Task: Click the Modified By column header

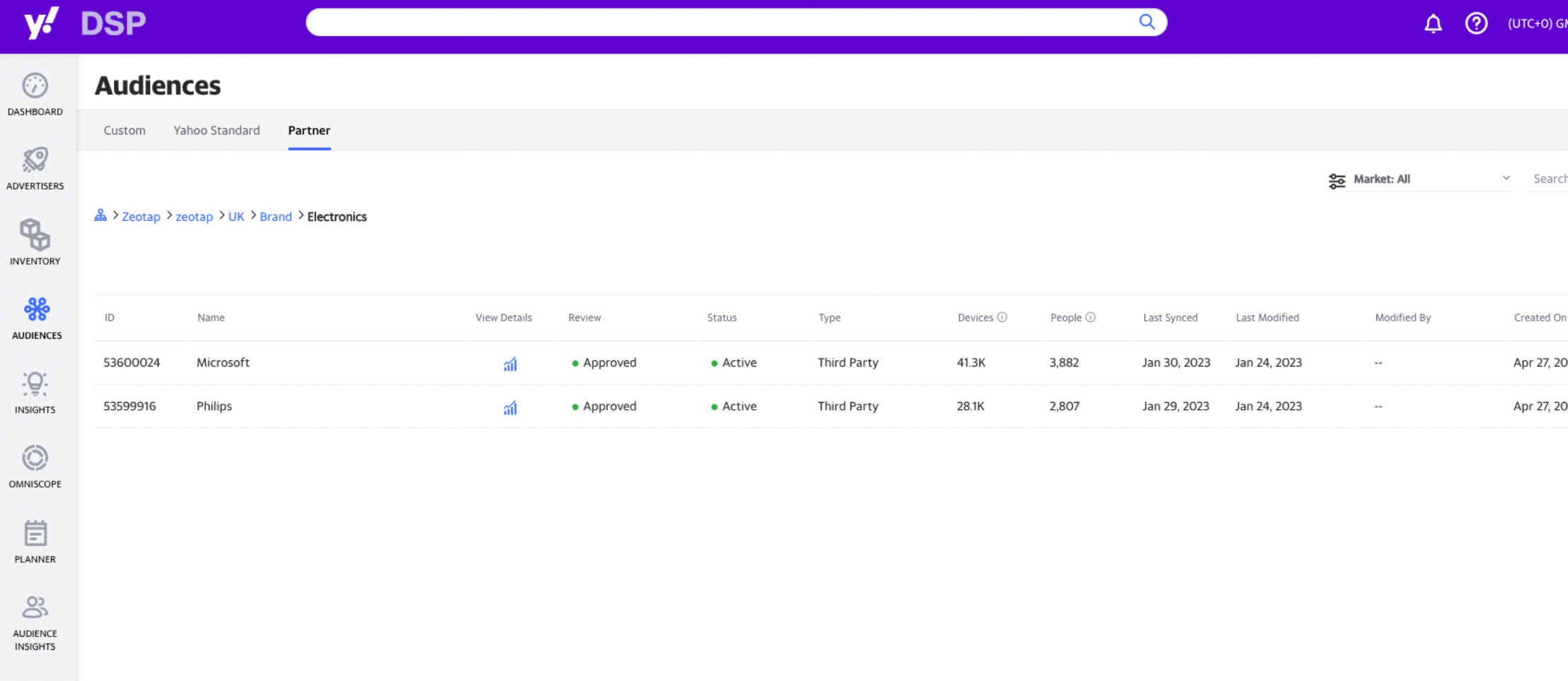Action: (1402, 318)
